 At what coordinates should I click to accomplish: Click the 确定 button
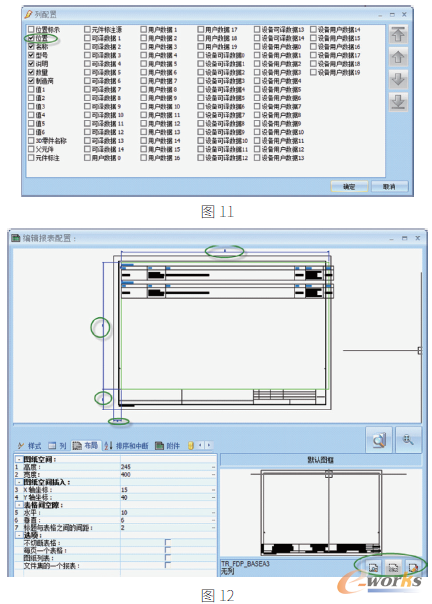pos(349,187)
